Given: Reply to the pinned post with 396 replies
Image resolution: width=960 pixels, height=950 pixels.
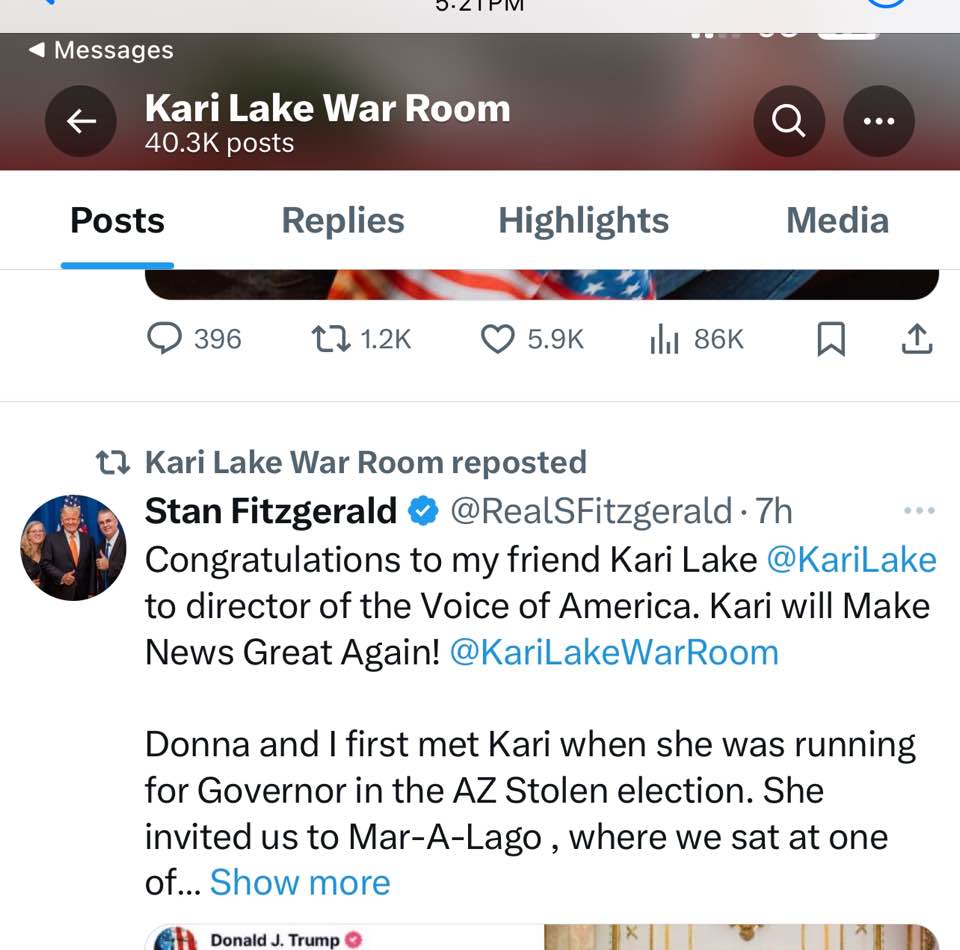Looking at the screenshot, I should [166, 339].
